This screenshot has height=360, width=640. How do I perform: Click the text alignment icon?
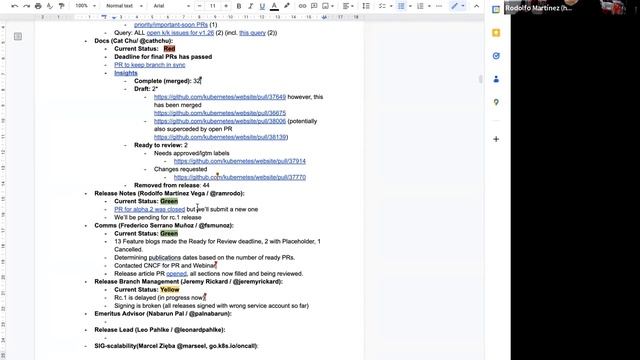346,6
